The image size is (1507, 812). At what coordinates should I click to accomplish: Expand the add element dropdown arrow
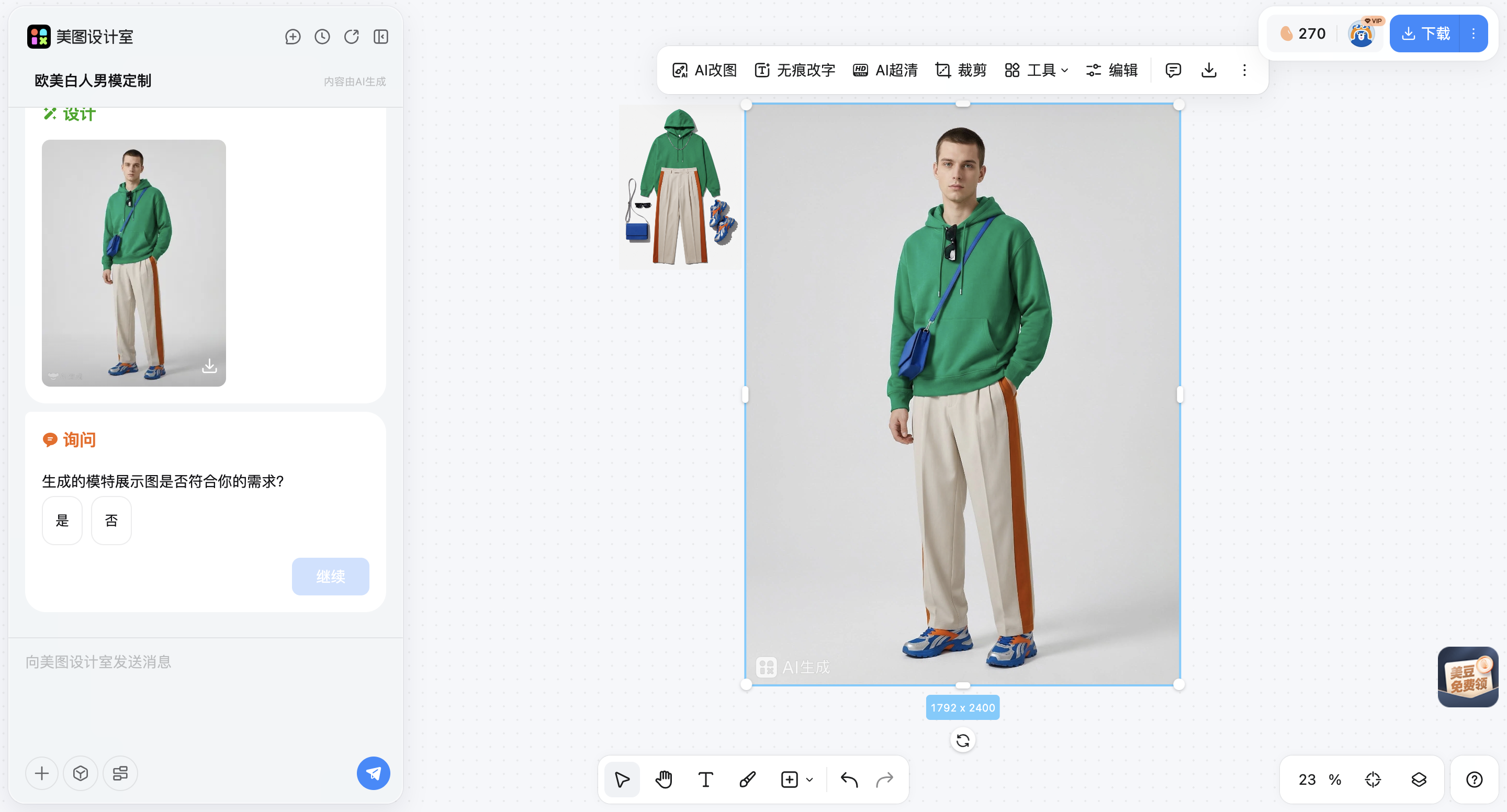(x=809, y=779)
